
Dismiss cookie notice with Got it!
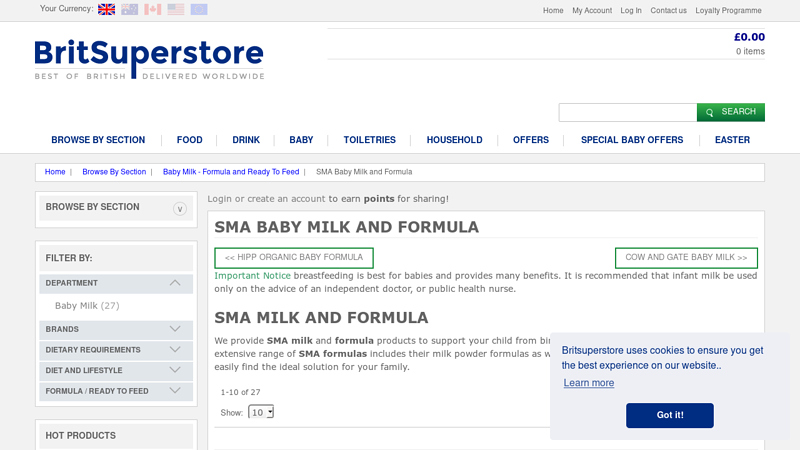point(670,415)
